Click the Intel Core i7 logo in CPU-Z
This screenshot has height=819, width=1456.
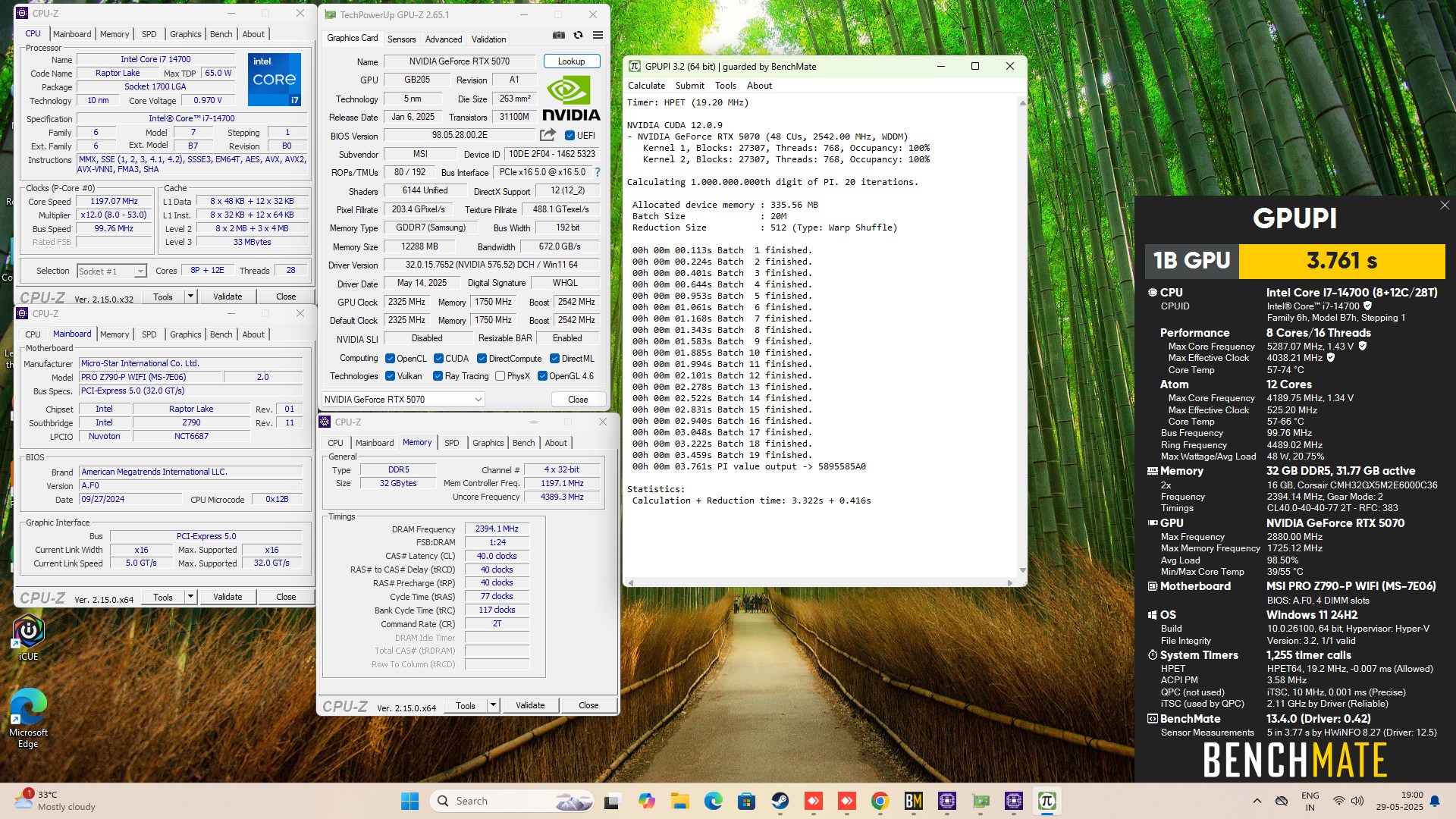click(x=275, y=79)
